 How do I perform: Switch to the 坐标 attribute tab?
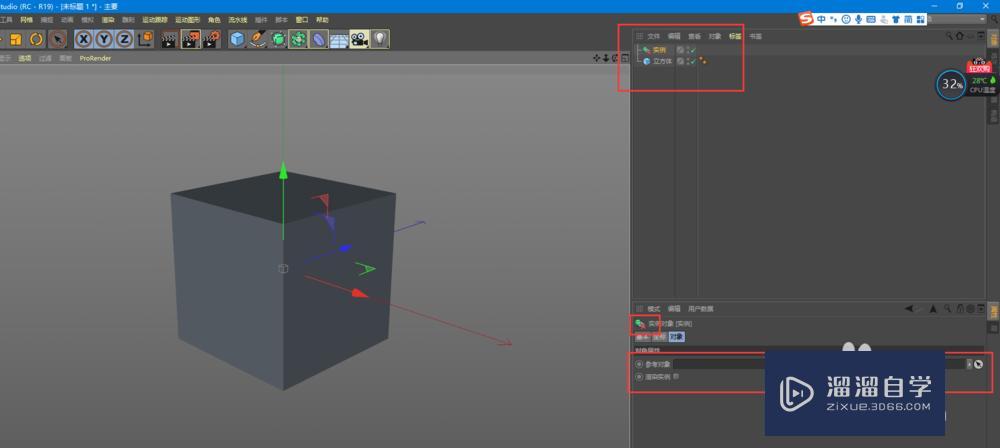(x=659, y=337)
